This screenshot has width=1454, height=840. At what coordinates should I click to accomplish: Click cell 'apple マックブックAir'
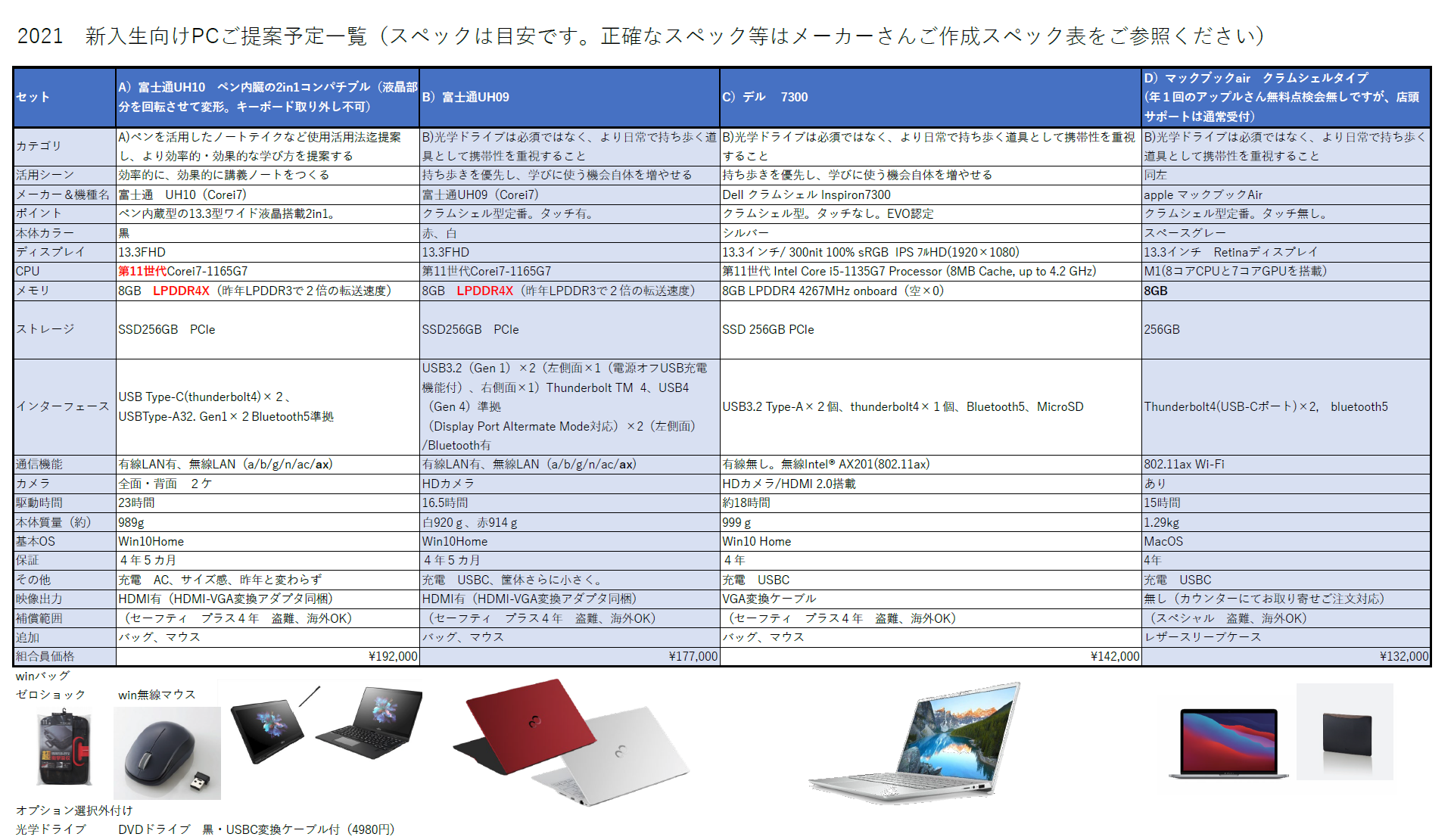click(1286, 194)
